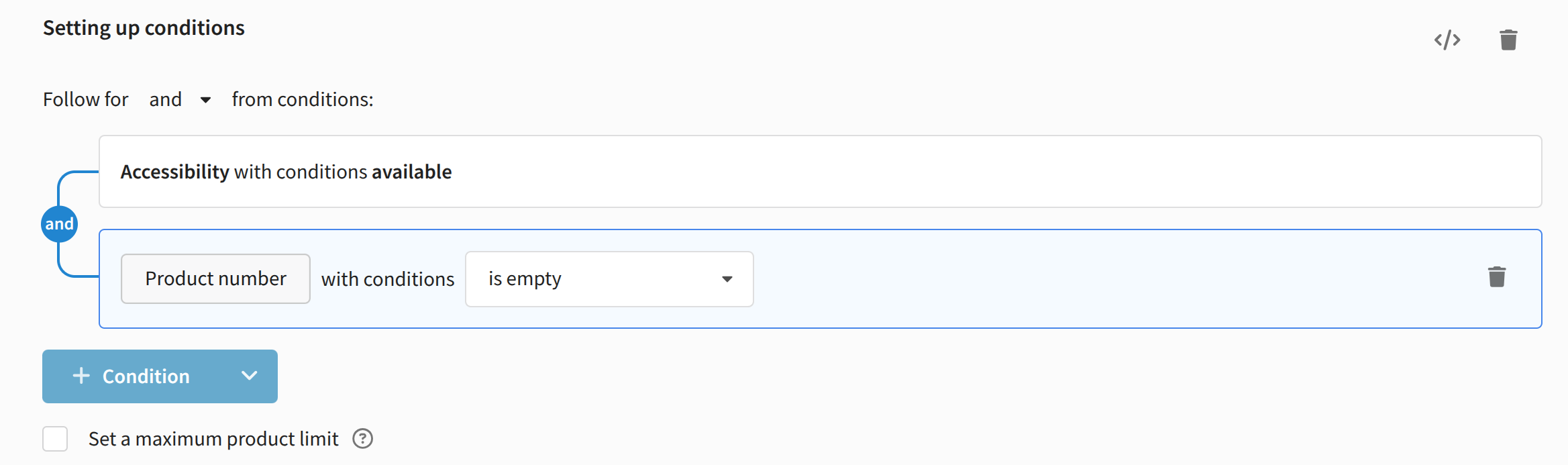Delete the whole conditions block via top trash icon
This screenshot has height=465, width=1568.
pyautogui.click(x=1508, y=40)
